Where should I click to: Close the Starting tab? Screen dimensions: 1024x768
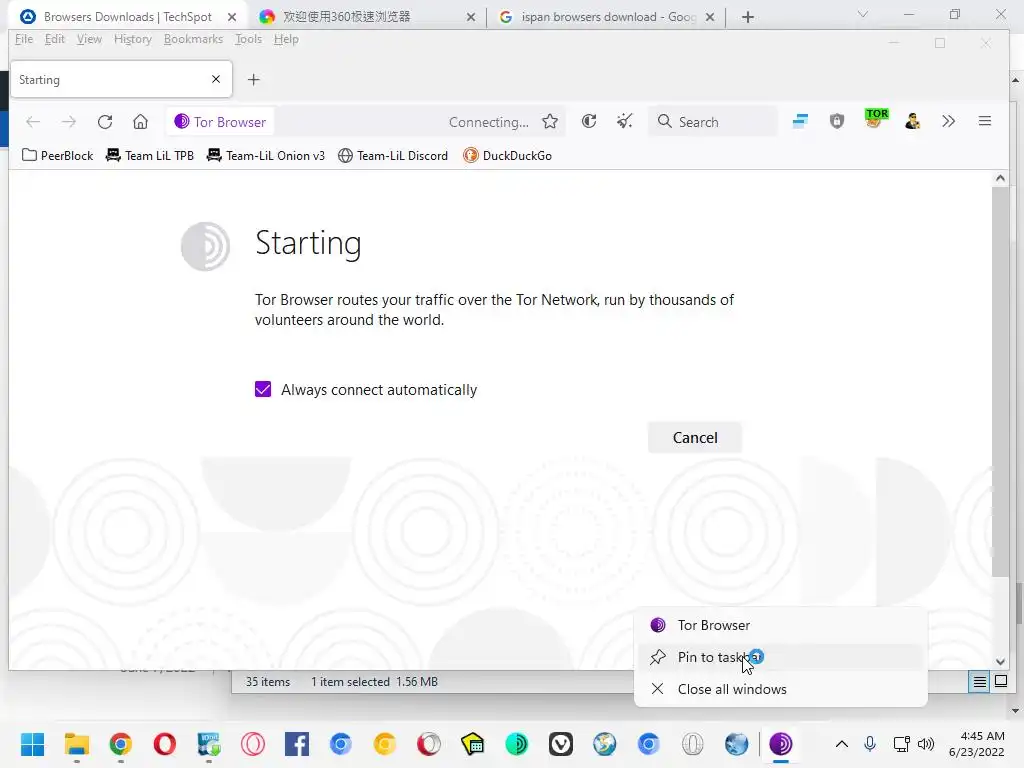click(x=216, y=79)
